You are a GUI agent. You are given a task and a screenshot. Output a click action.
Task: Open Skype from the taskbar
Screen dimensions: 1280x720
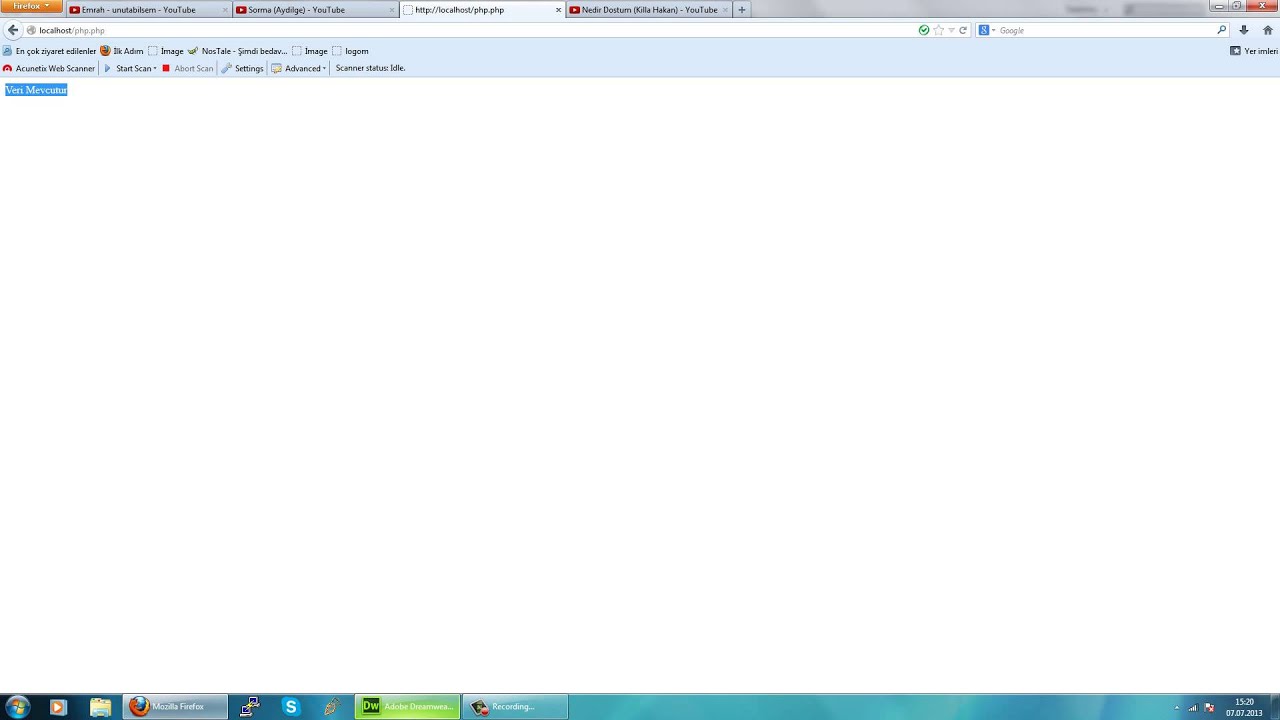[291, 707]
